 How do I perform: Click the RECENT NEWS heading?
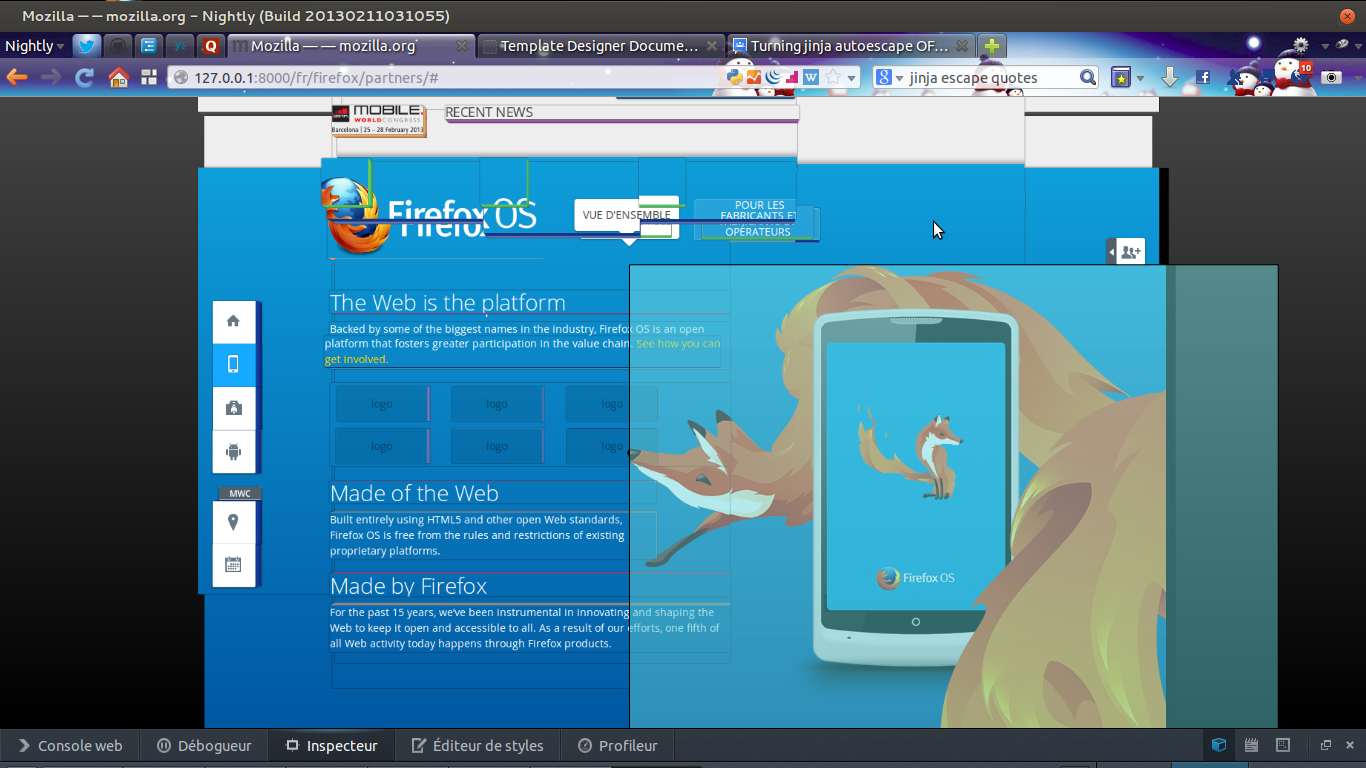(489, 112)
